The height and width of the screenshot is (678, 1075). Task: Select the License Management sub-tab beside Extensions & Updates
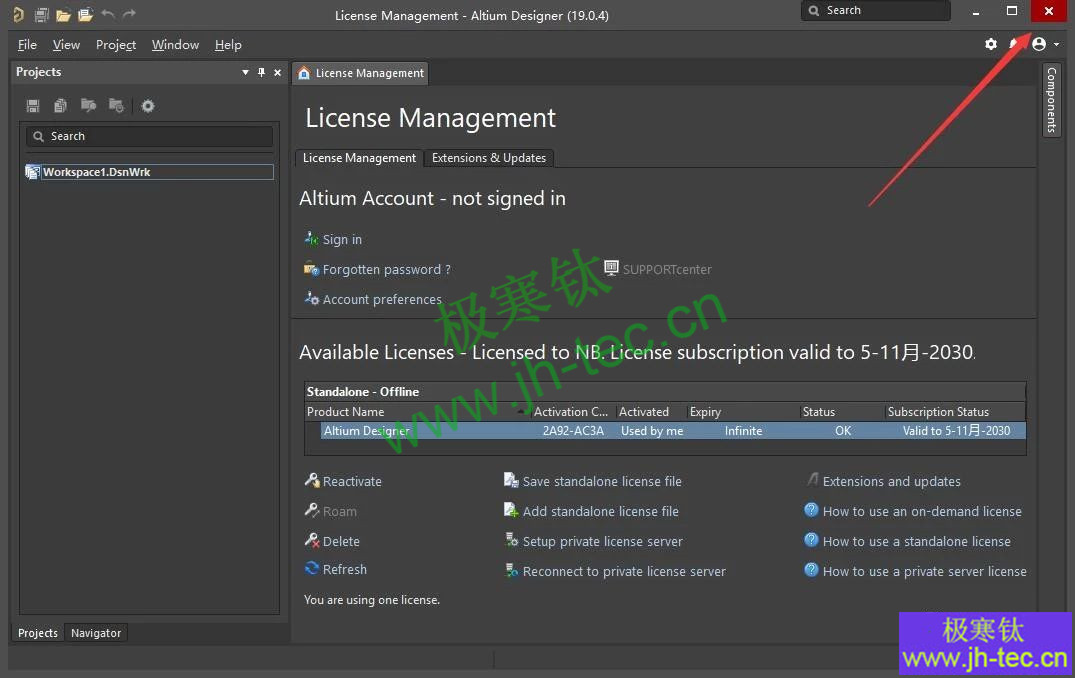[359, 158]
